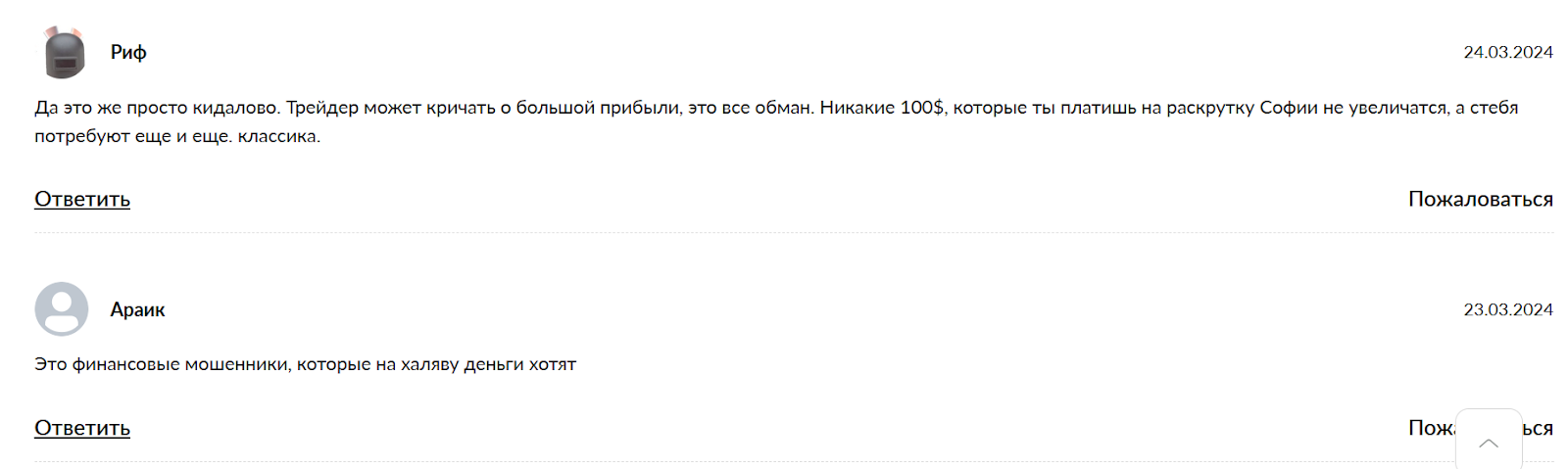Click the "100$" amount in Риф's comment

(921, 108)
